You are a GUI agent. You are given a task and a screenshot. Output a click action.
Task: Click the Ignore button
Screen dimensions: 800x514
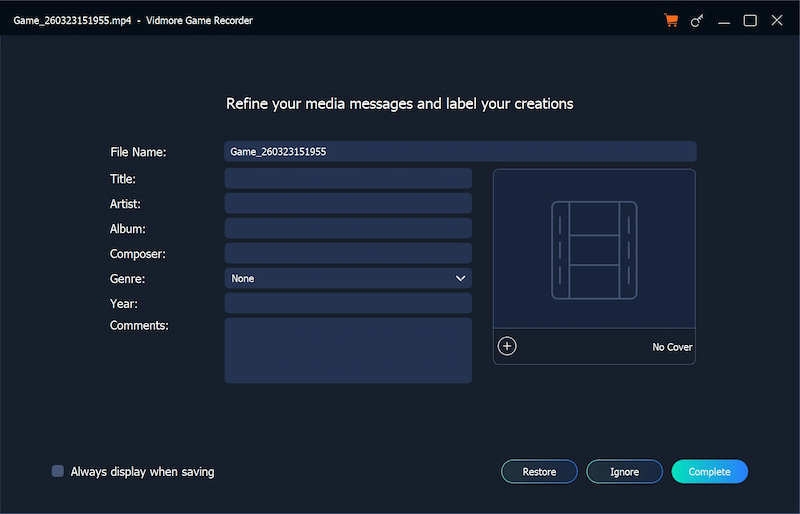[624, 472]
